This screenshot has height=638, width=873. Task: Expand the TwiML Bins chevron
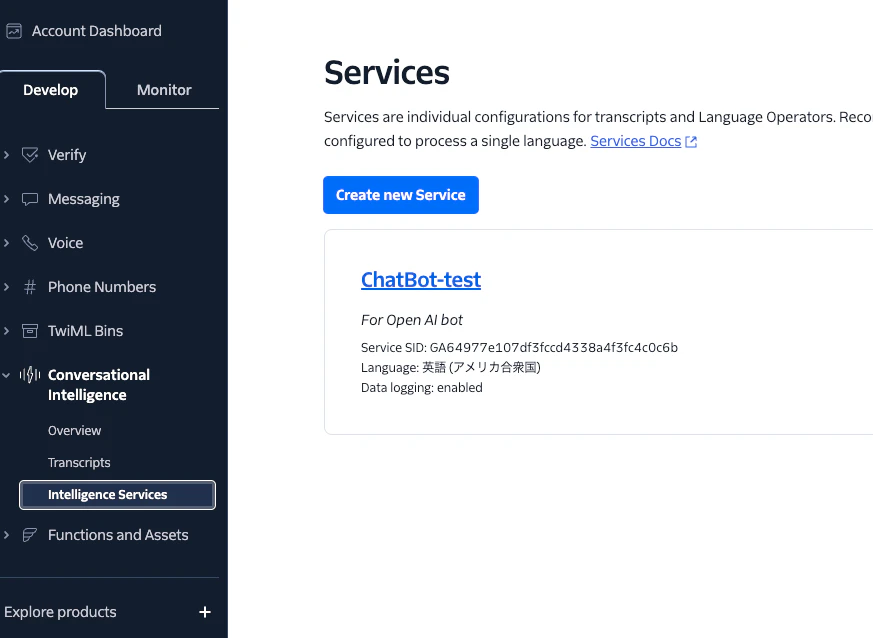(x=6, y=331)
